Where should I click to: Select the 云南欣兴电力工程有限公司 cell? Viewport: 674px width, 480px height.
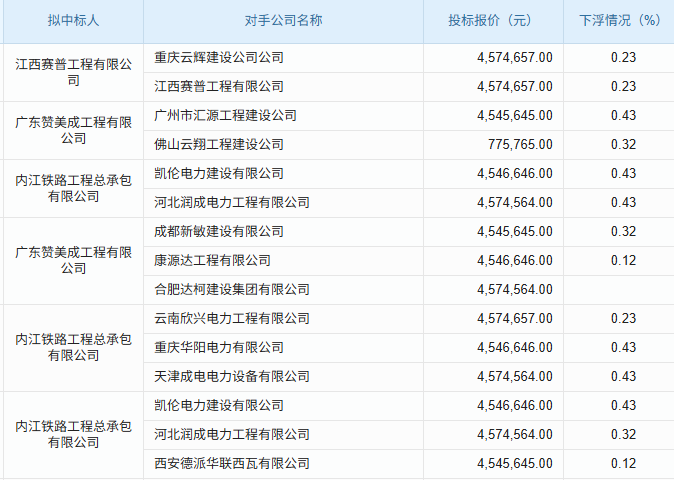[232, 319]
